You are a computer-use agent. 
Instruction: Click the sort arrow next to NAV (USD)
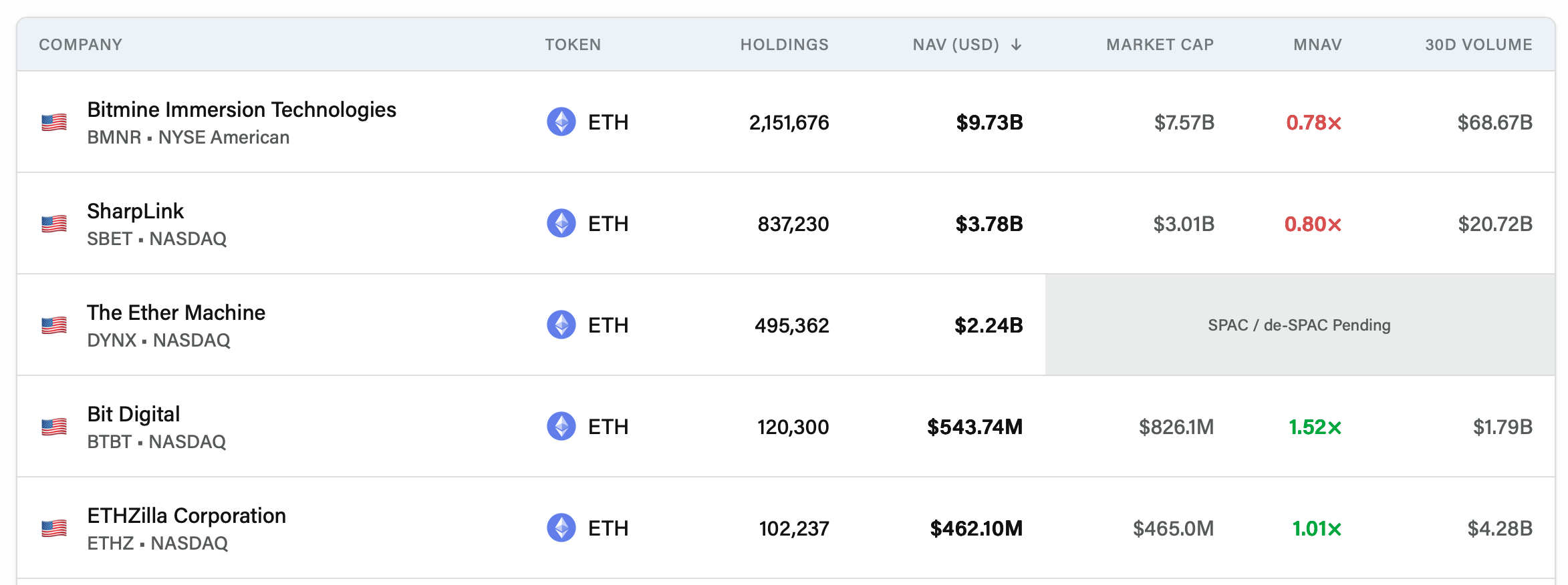[1016, 45]
